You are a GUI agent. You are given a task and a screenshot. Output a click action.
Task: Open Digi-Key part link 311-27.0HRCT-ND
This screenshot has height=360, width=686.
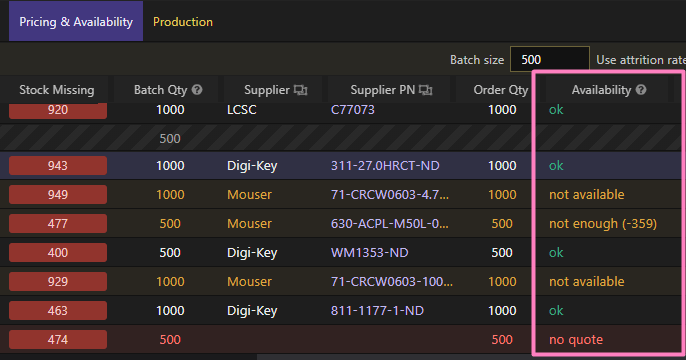click(x=385, y=166)
